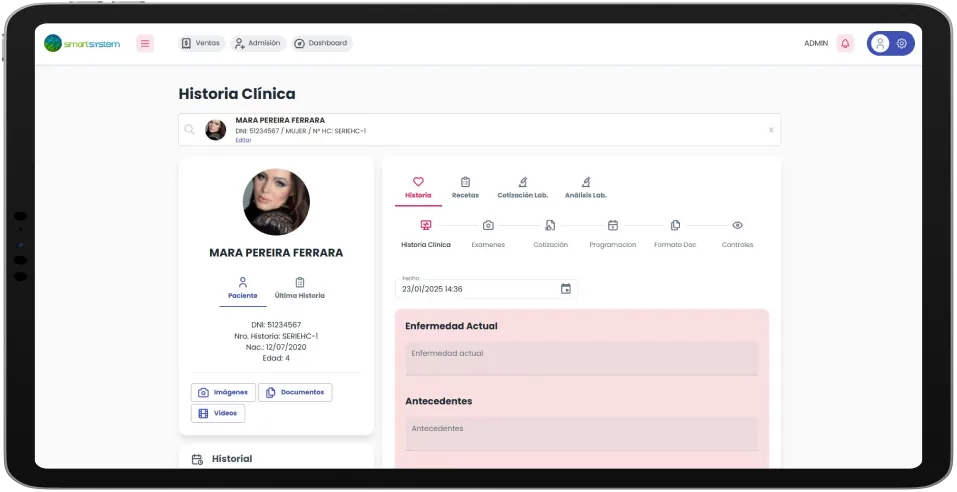The width and height of the screenshot is (957, 492).
Task: Open the Ventas menu
Action: (201, 43)
